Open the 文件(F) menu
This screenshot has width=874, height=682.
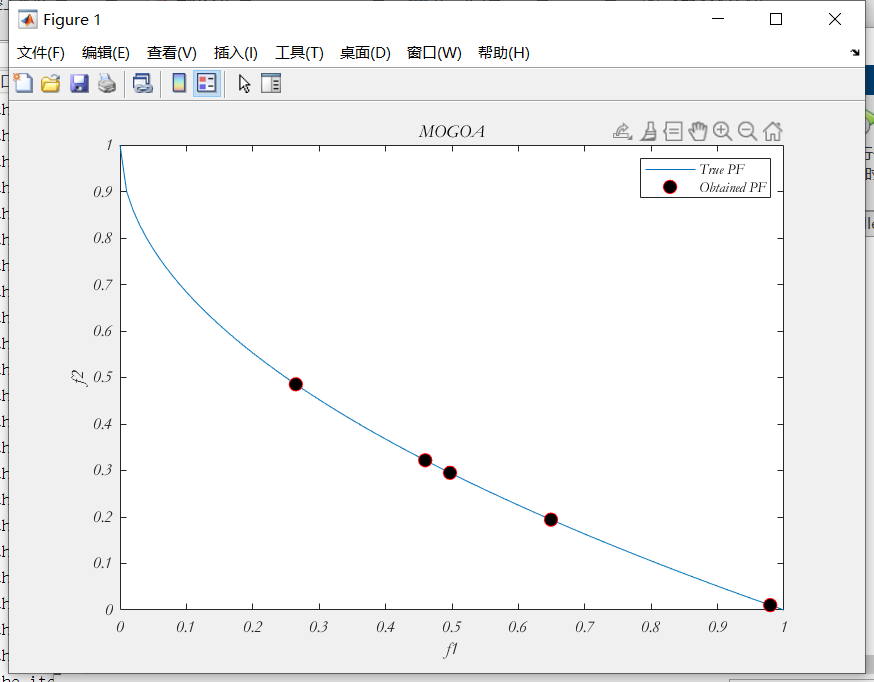(41, 53)
